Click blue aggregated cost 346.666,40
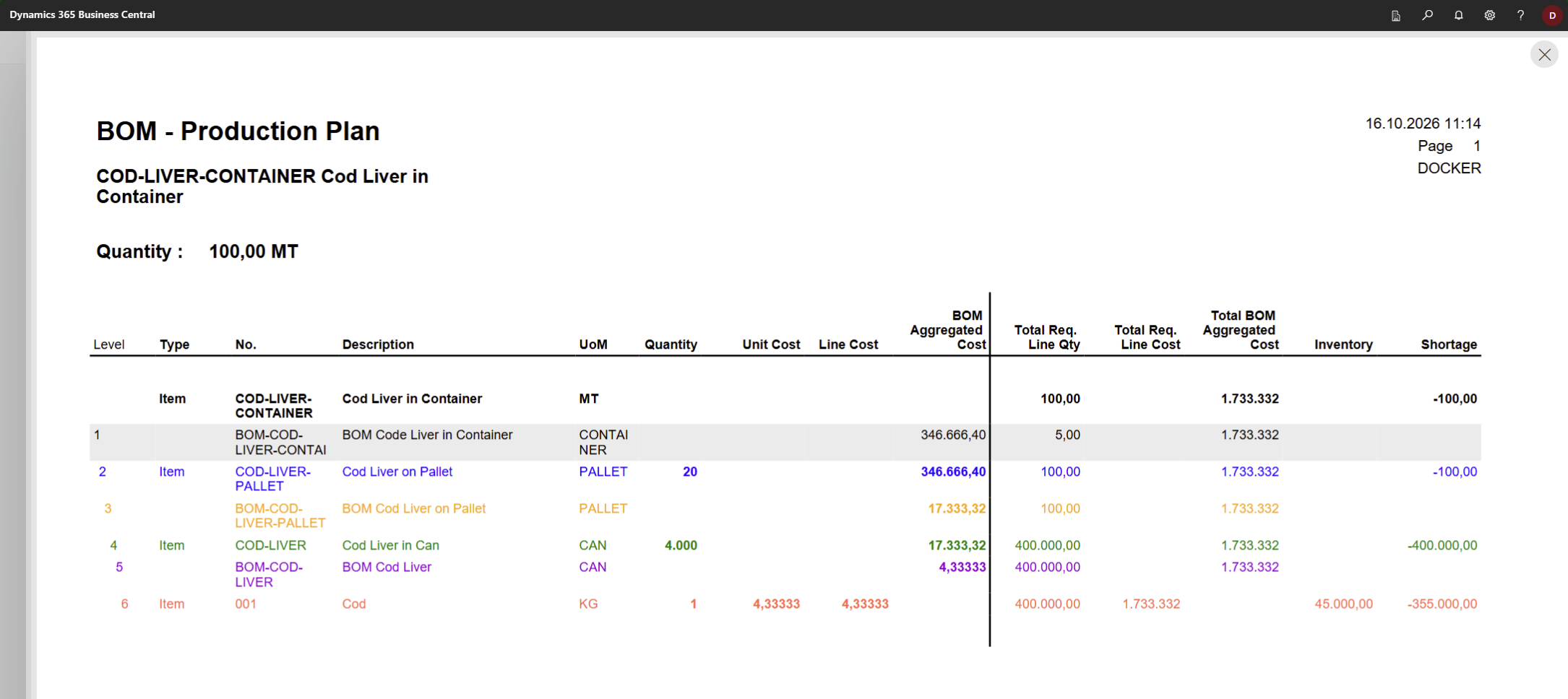The width and height of the screenshot is (1568, 699). [x=953, y=472]
